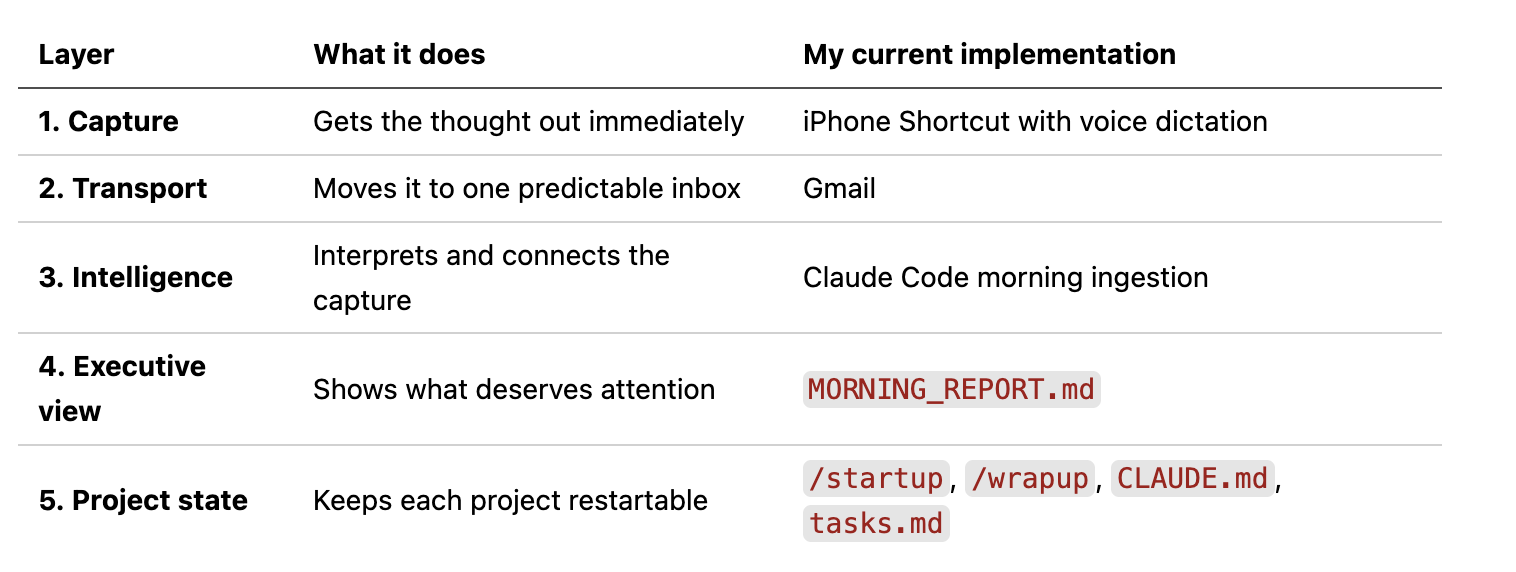Click the CLAUDE.md code tag
1516x572 pixels.
pyautogui.click(x=1192, y=479)
